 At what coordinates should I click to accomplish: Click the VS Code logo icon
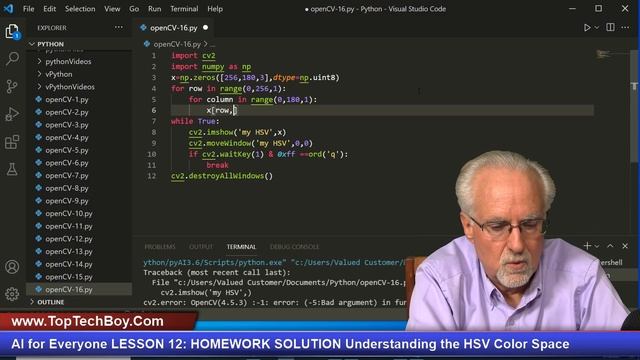tap(8, 9)
